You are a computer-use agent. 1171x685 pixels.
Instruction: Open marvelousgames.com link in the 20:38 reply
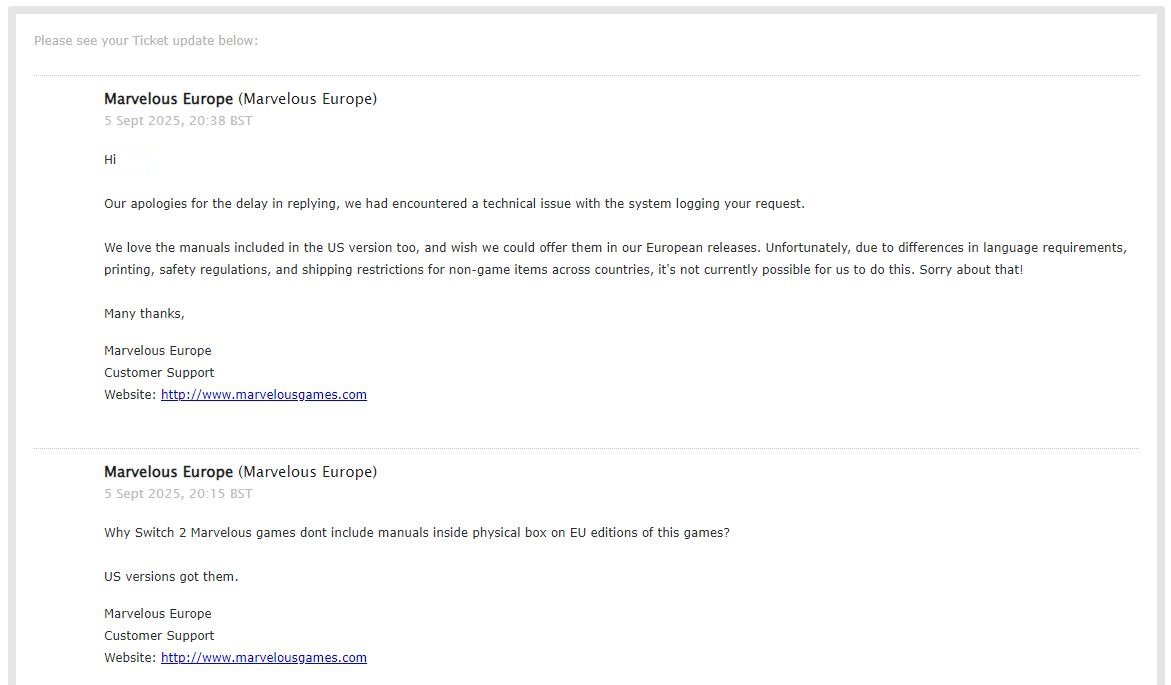coord(264,394)
